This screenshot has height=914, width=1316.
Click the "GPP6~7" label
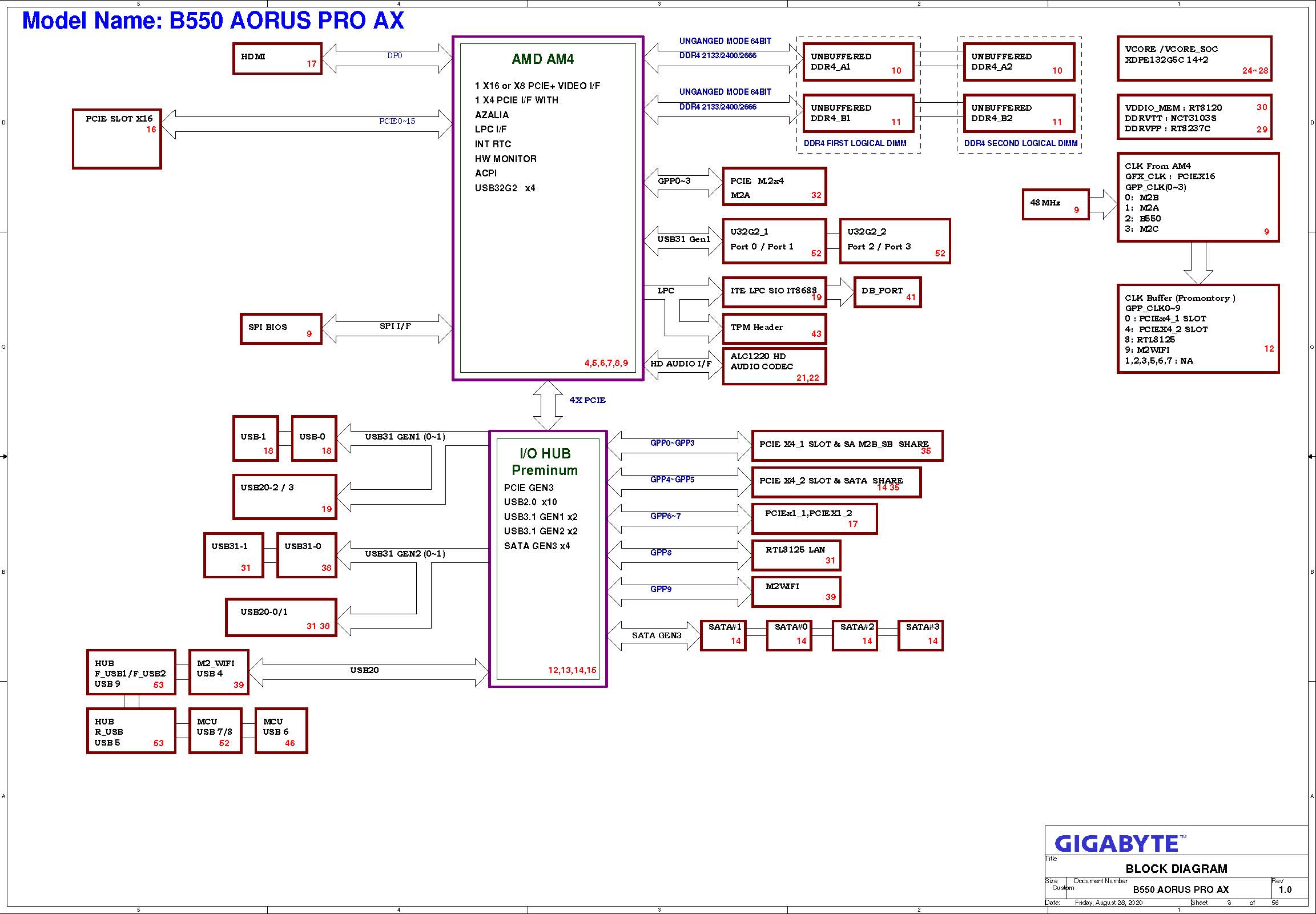pyautogui.click(x=666, y=517)
